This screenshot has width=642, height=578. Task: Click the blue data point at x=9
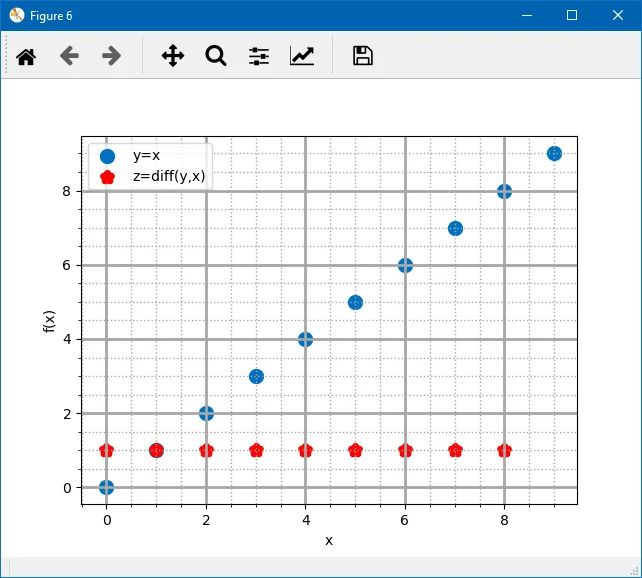pos(554,154)
